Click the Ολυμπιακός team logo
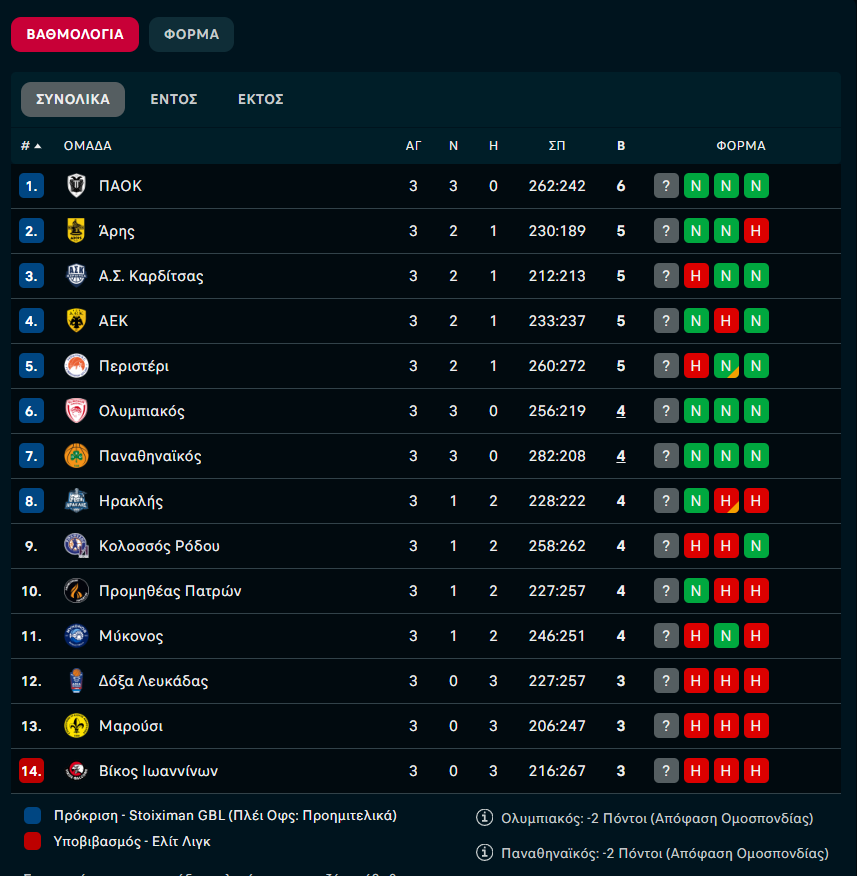Image resolution: width=857 pixels, height=876 pixels. [76, 411]
